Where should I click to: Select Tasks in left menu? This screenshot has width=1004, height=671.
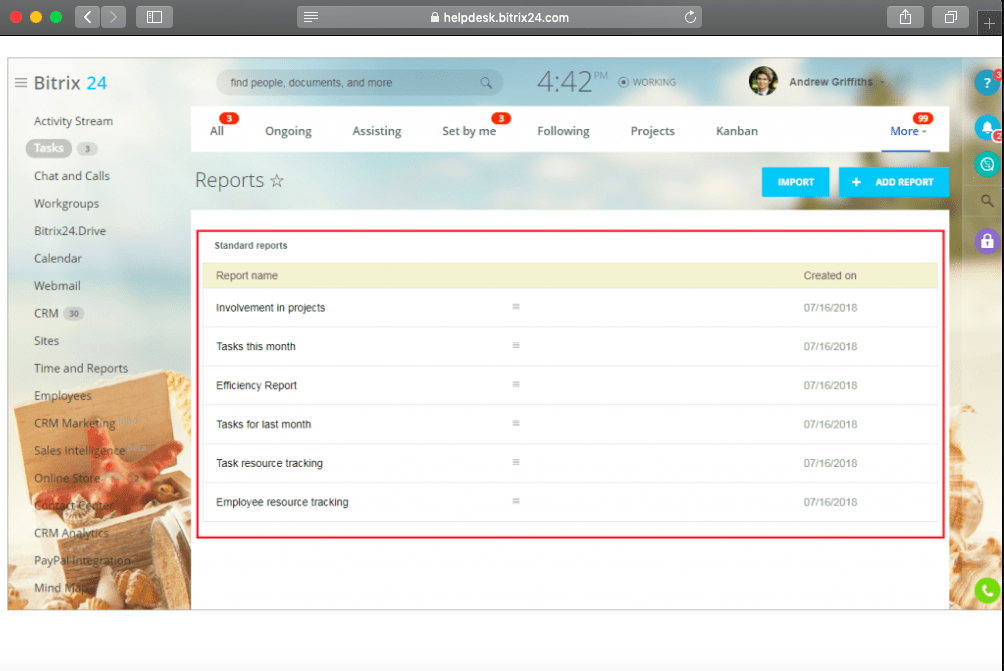click(49, 149)
